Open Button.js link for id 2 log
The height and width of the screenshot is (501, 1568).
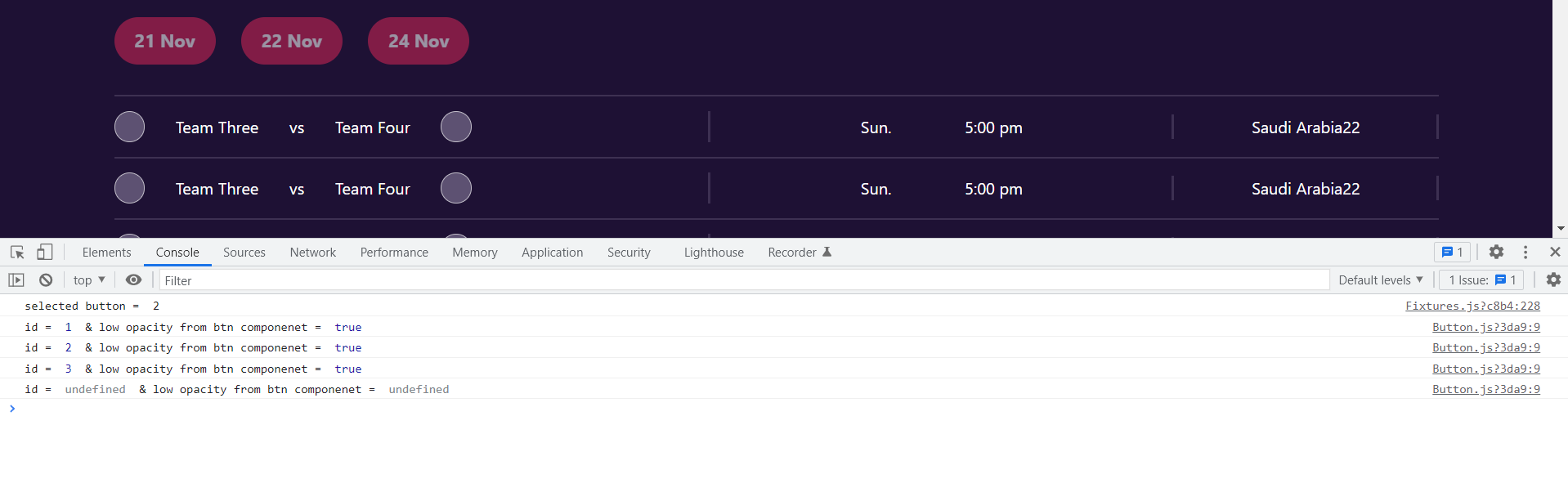[1486, 347]
